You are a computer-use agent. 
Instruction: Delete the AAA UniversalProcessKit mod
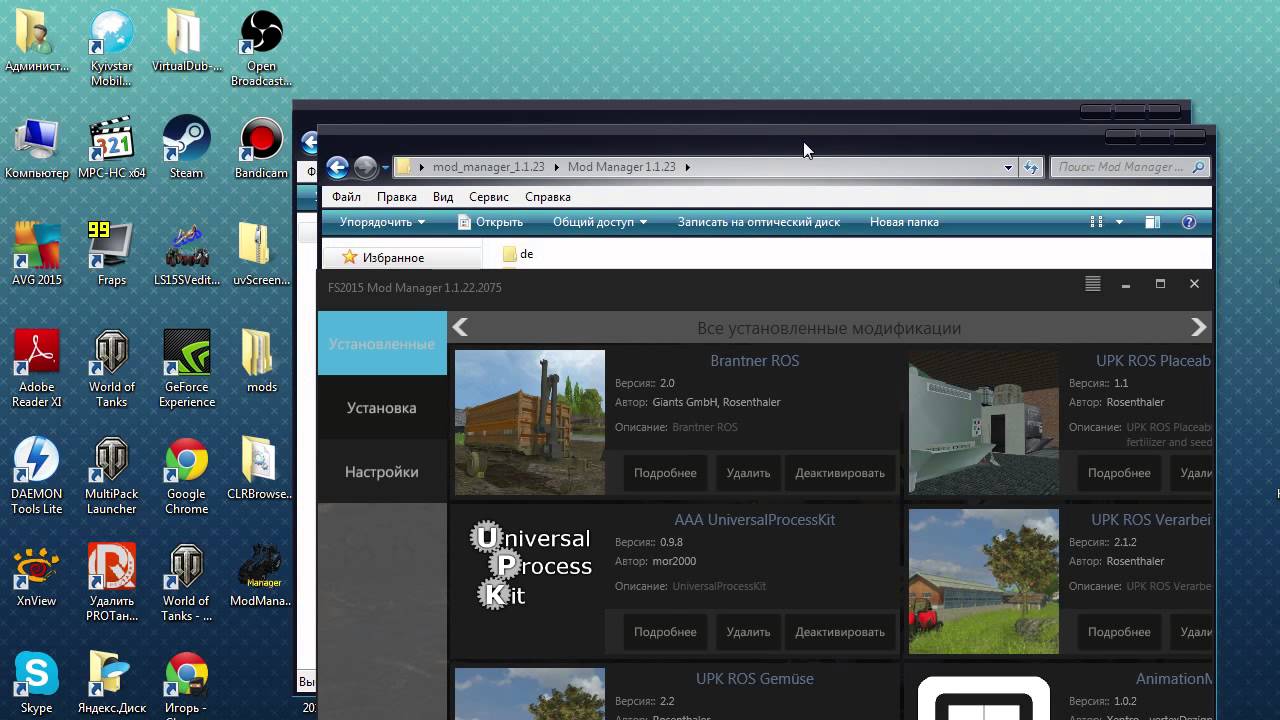point(748,632)
